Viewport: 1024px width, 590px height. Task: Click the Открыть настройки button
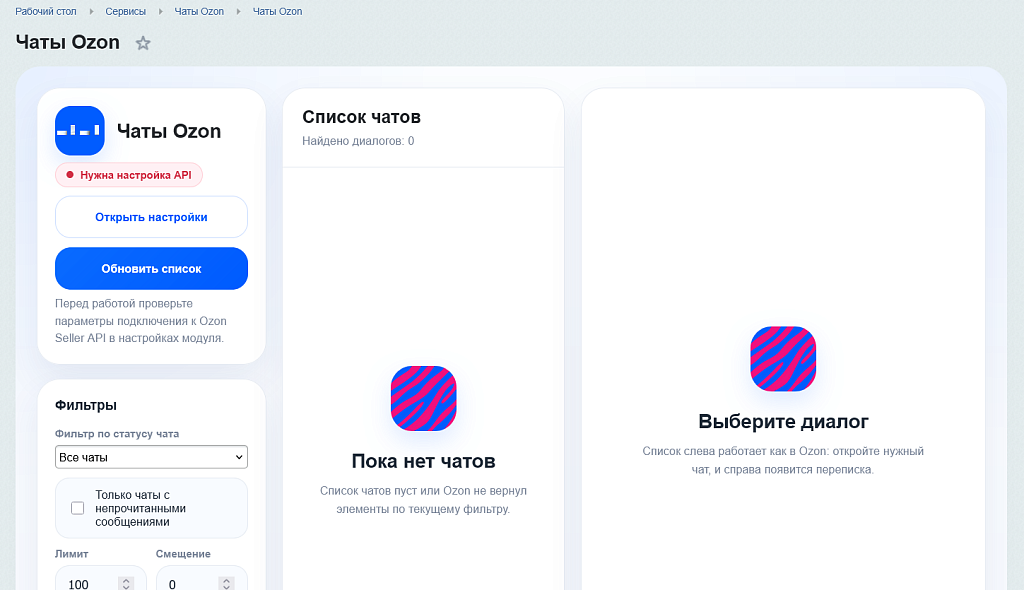coord(152,217)
